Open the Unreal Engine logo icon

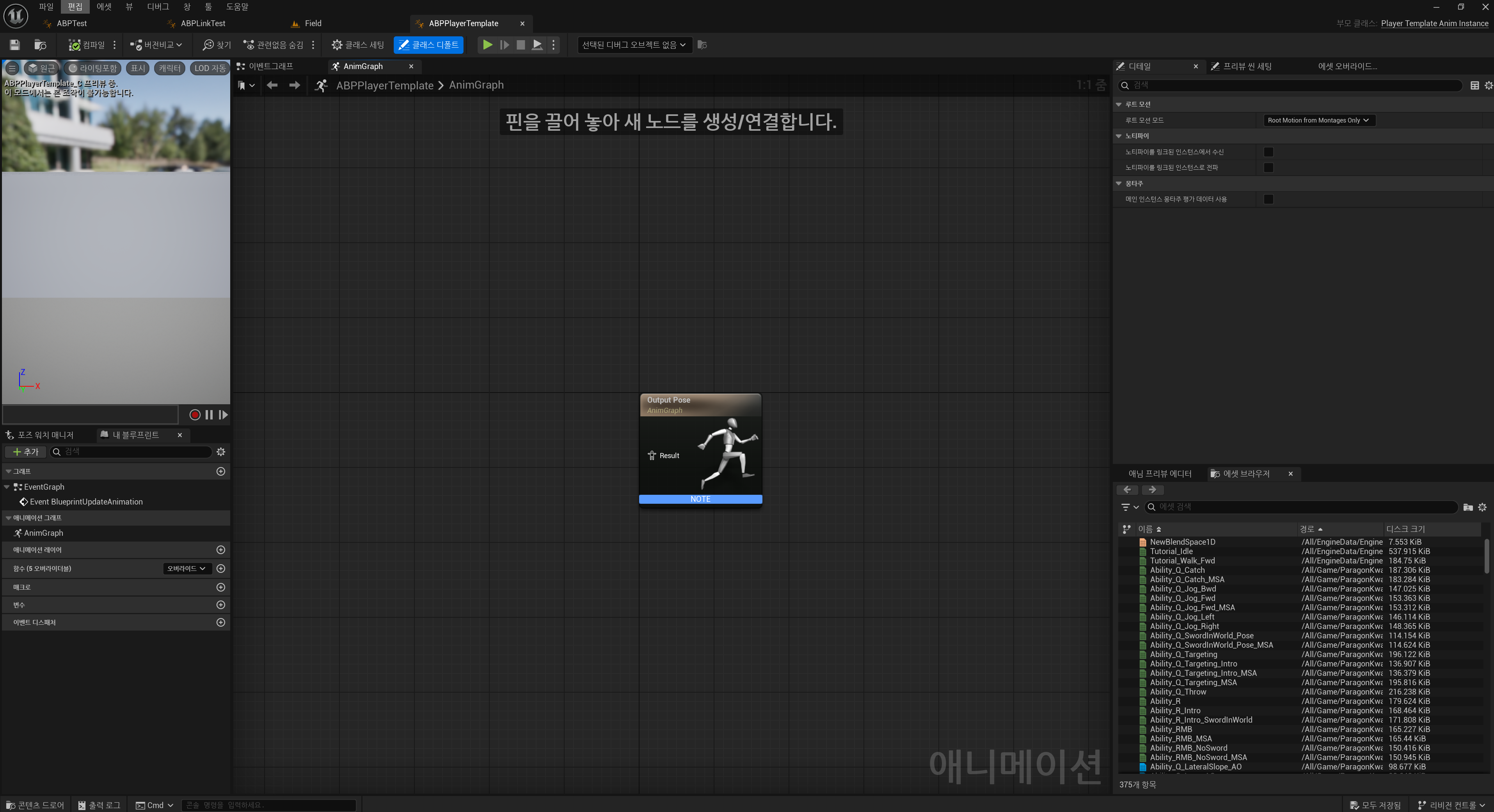click(x=16, y=16)
